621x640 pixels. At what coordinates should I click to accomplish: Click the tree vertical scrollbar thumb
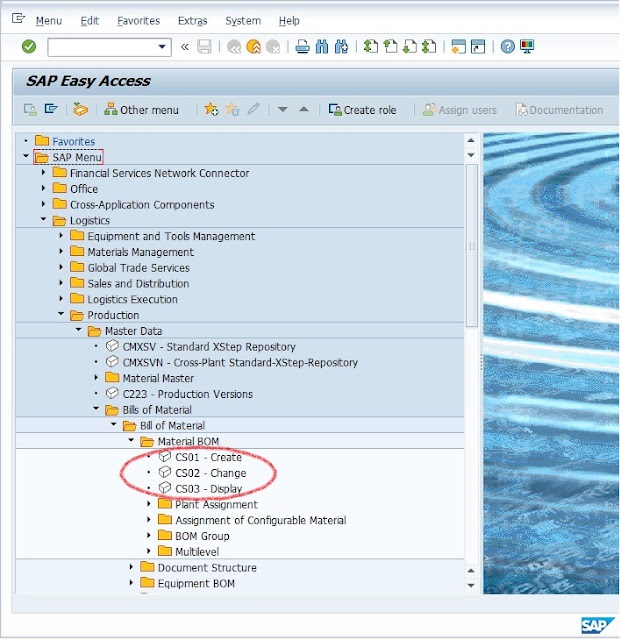tap(472, 245)
